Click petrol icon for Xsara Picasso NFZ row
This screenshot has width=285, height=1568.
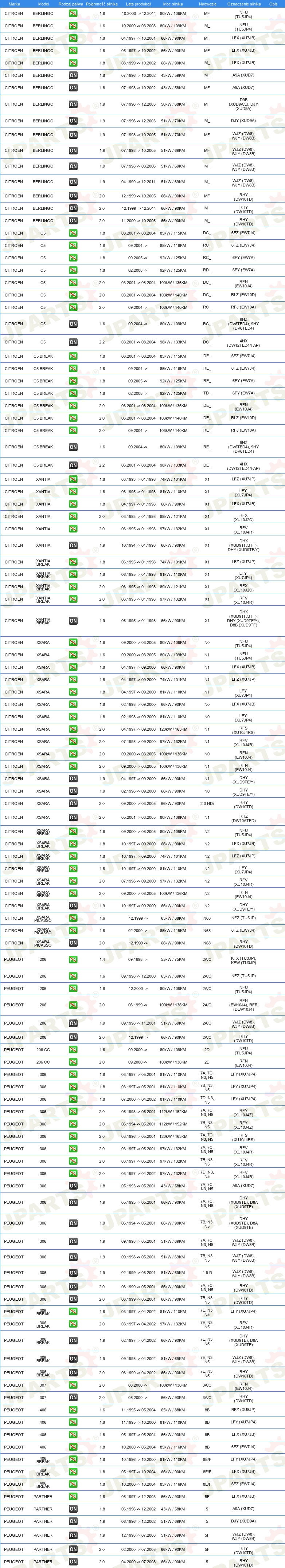point(73,919)
